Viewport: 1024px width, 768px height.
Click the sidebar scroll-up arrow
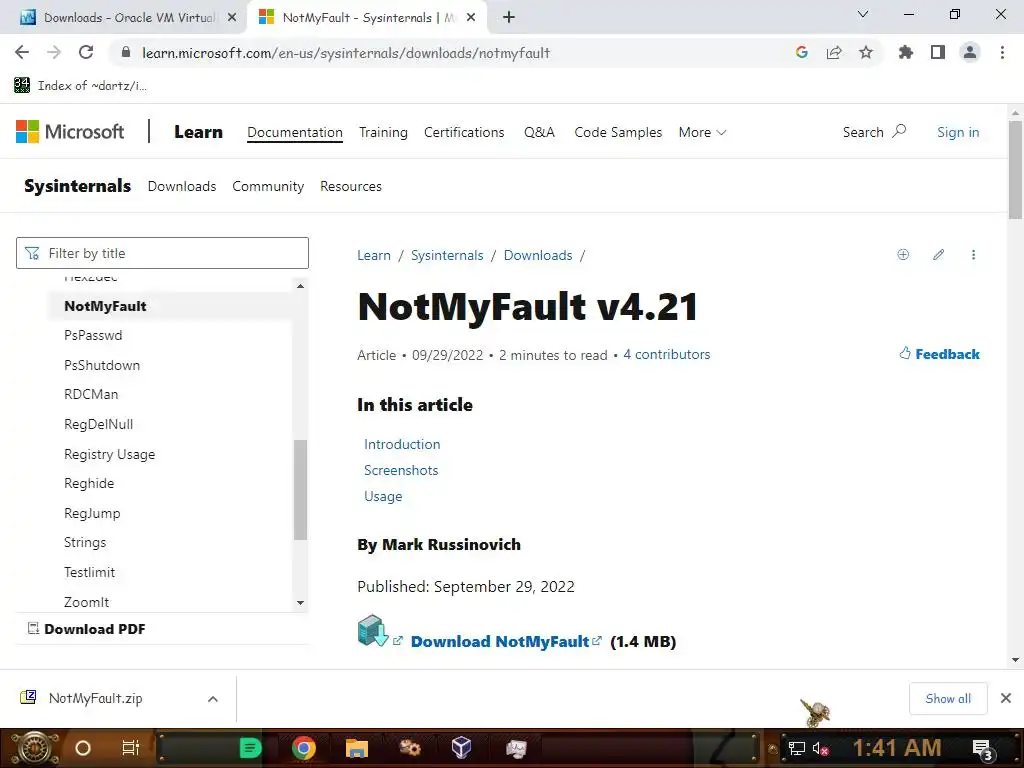pyautogui.click(x=300, y=286)
